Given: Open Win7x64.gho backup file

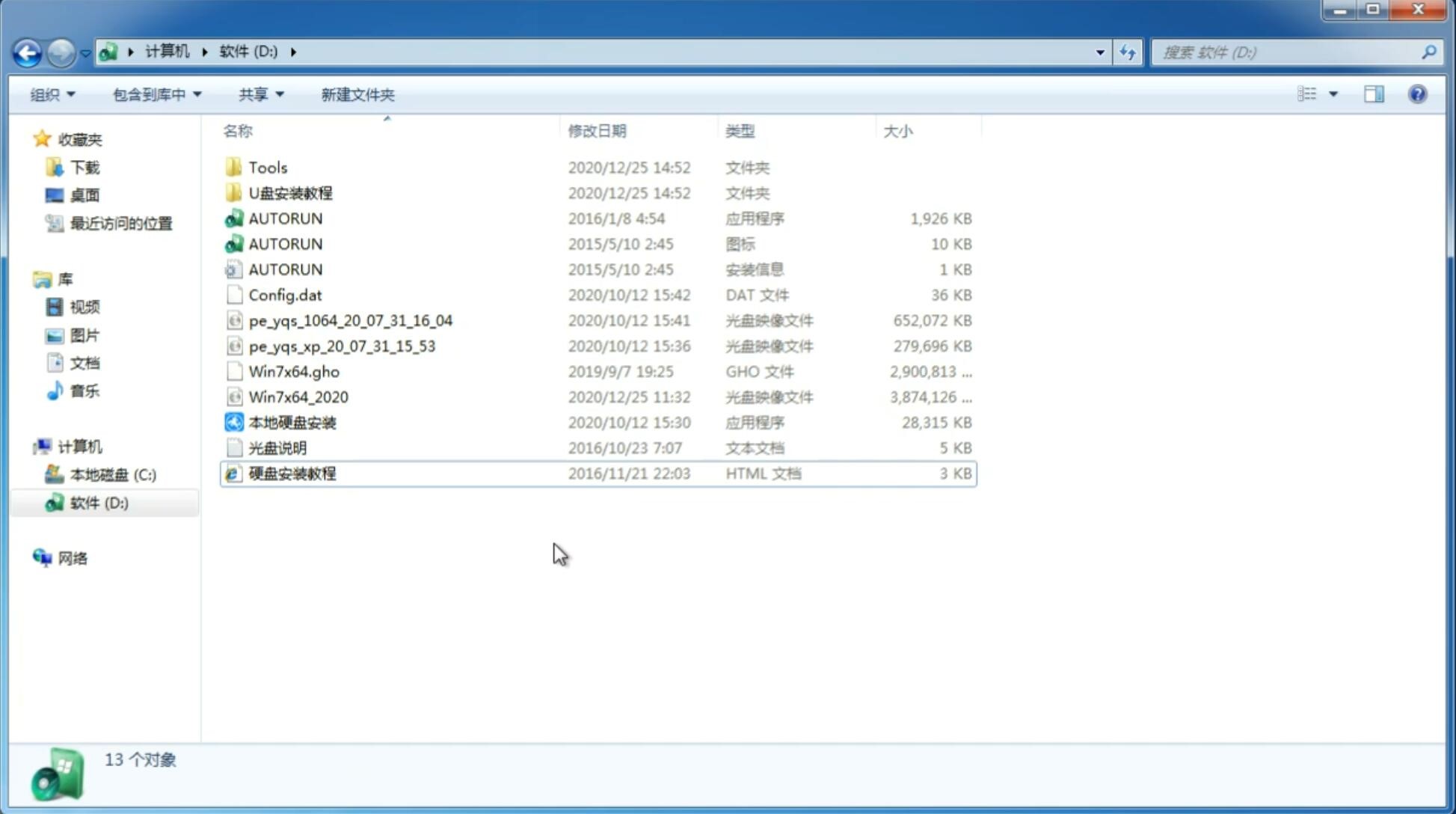Looking at the screenshot, I should [294, 371].
